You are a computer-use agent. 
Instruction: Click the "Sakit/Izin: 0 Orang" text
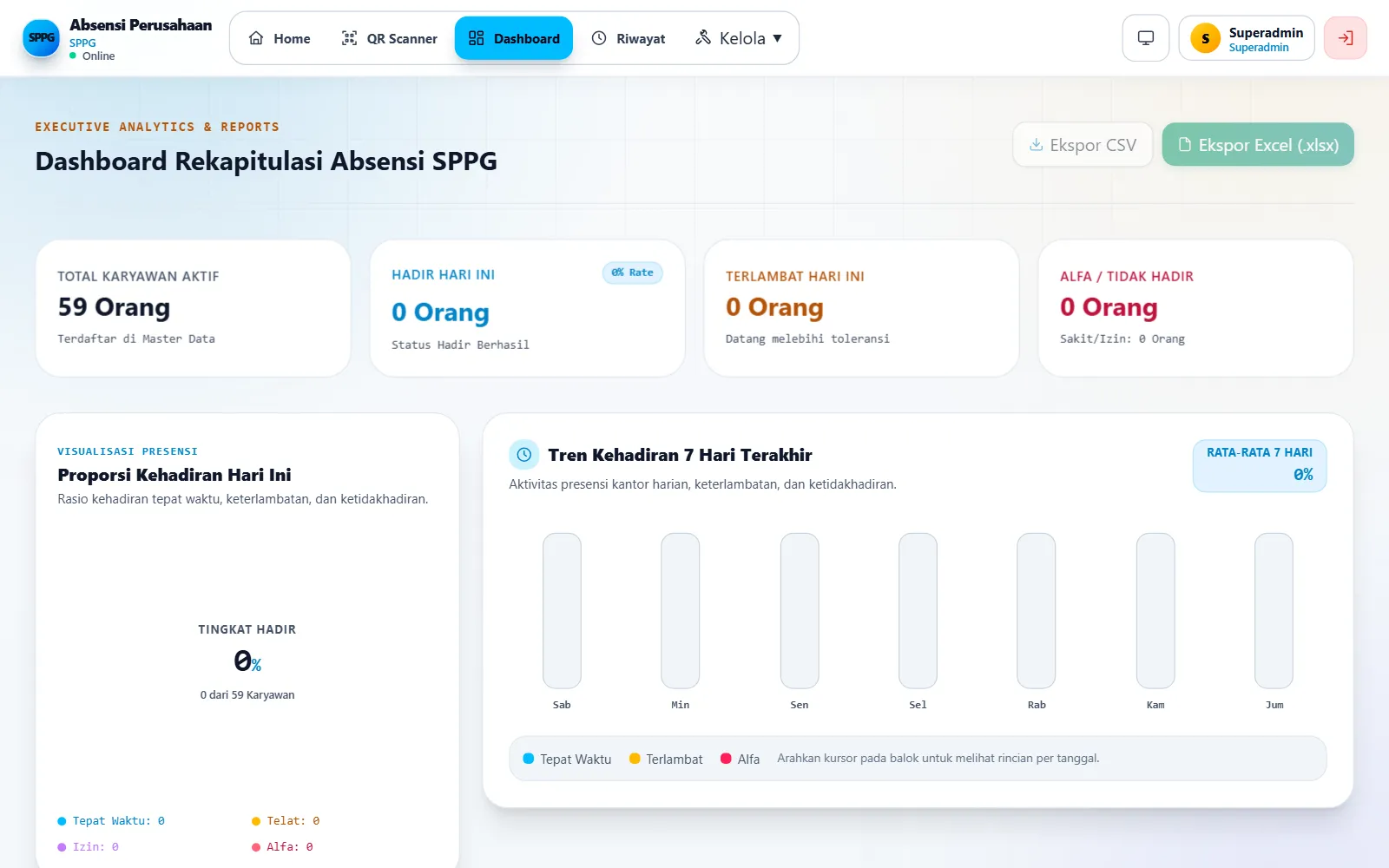(x=1122, y=339)
